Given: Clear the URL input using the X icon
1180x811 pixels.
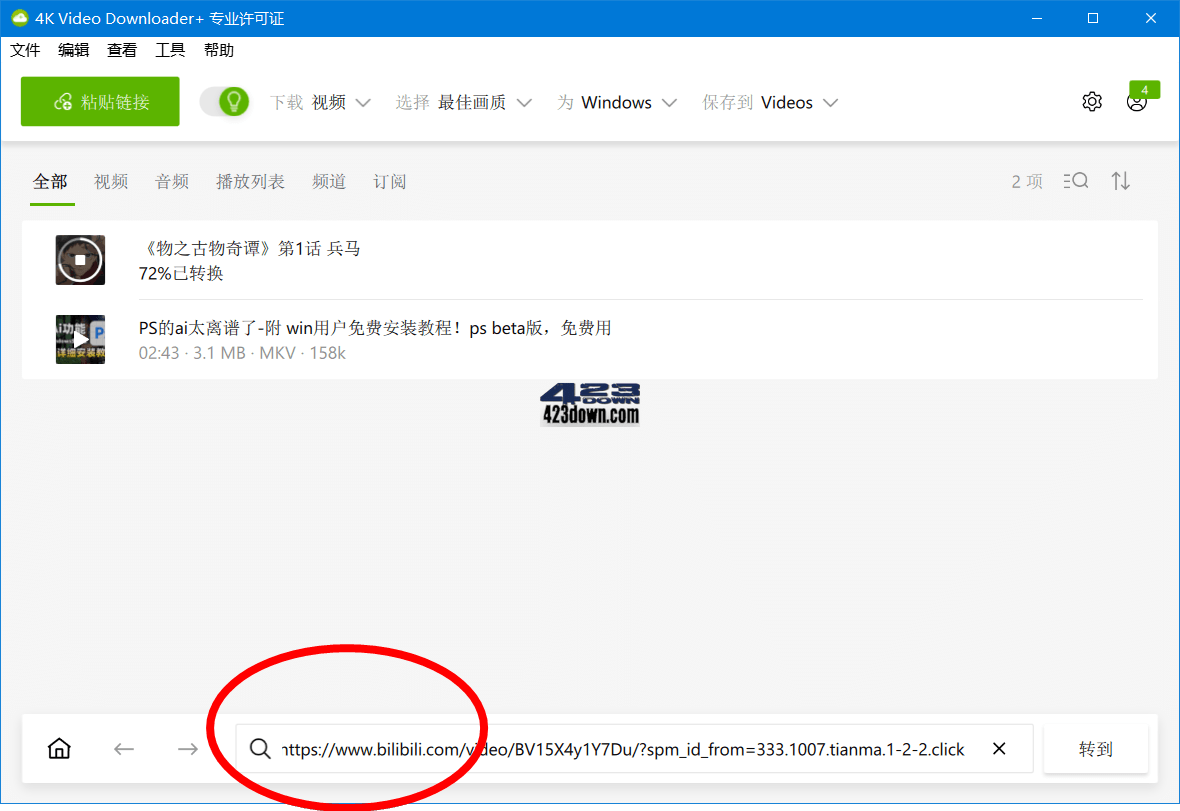Looking at the screenshot, I should 998,748.
